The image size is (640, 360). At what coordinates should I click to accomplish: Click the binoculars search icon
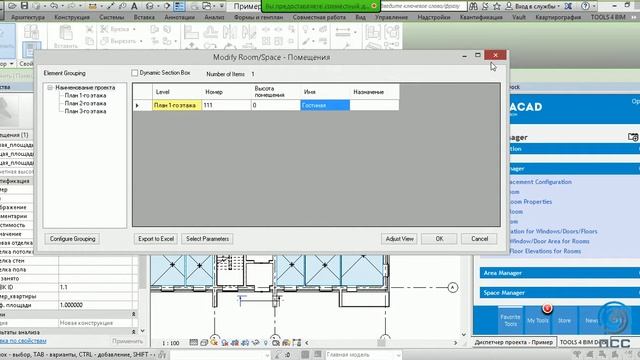[x=473, y=6]
